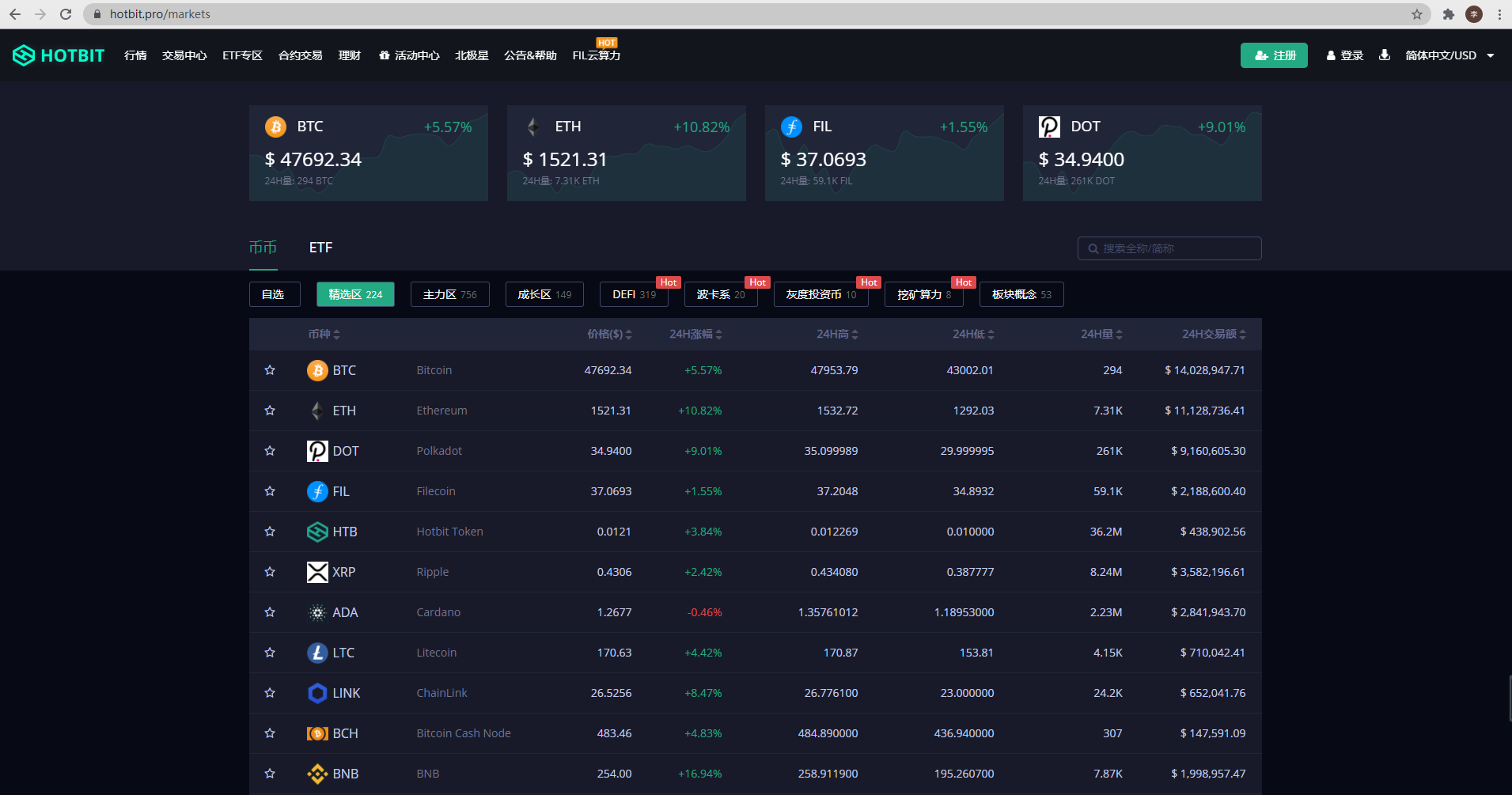Screen dimensions: 1512x795
Task: Select the 自选 filter
Action: (x=275, y=294)
